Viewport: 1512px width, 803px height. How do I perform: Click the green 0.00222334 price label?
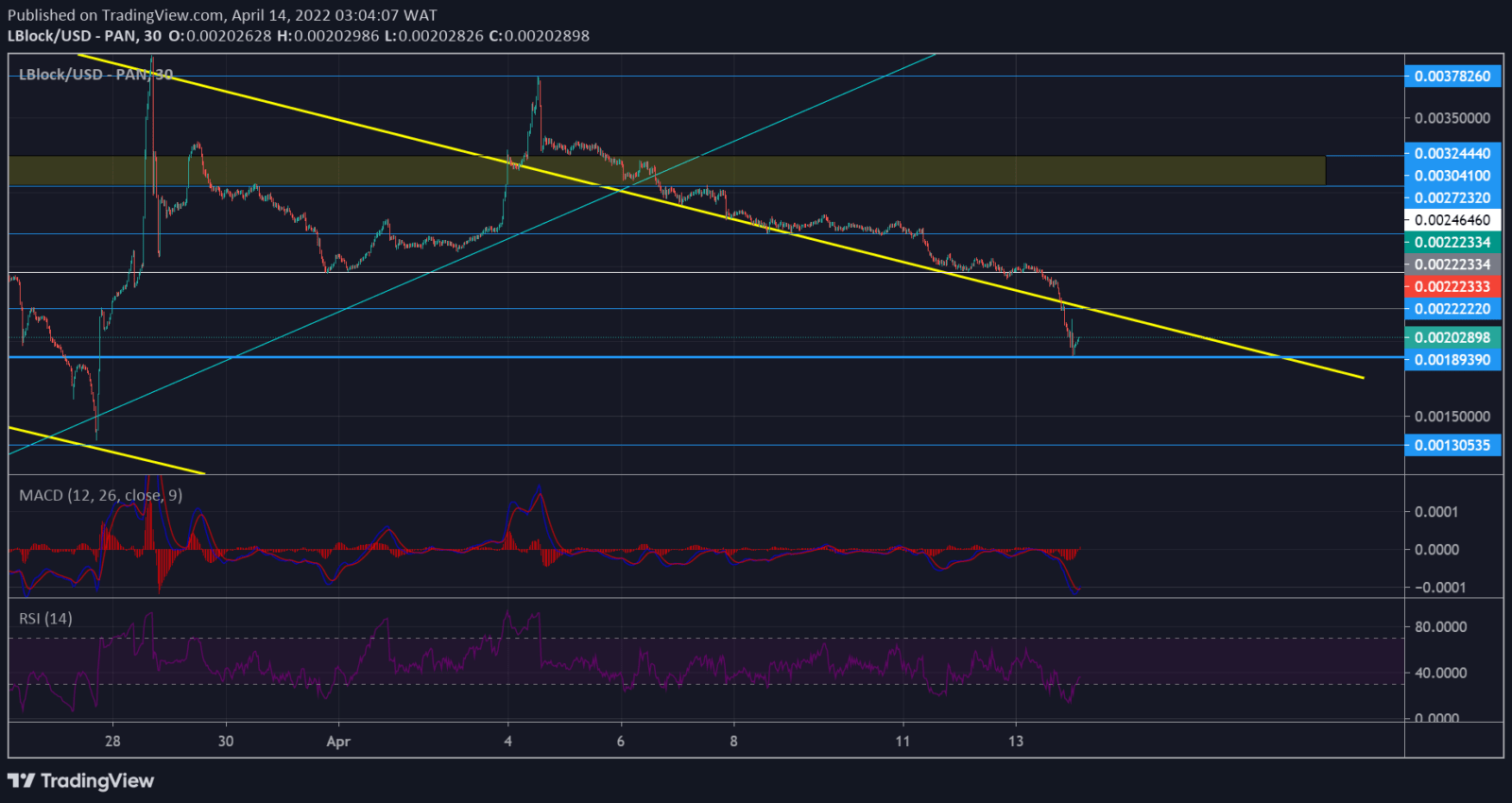point(1452,242)
